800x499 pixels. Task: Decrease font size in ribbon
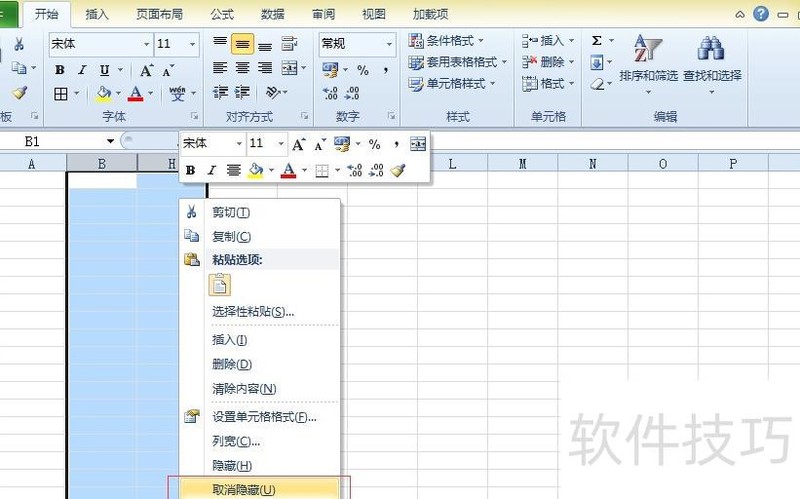[x=168, y=70]
